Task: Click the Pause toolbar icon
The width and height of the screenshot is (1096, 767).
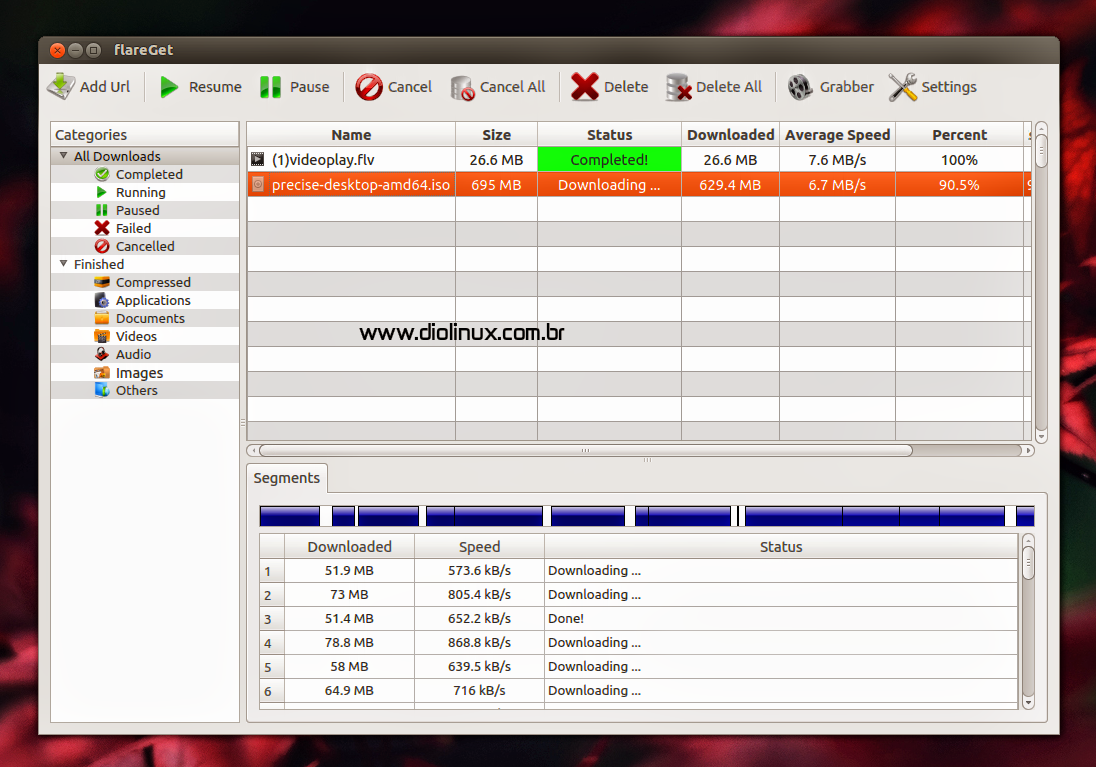Action: [x=270, y=87]
